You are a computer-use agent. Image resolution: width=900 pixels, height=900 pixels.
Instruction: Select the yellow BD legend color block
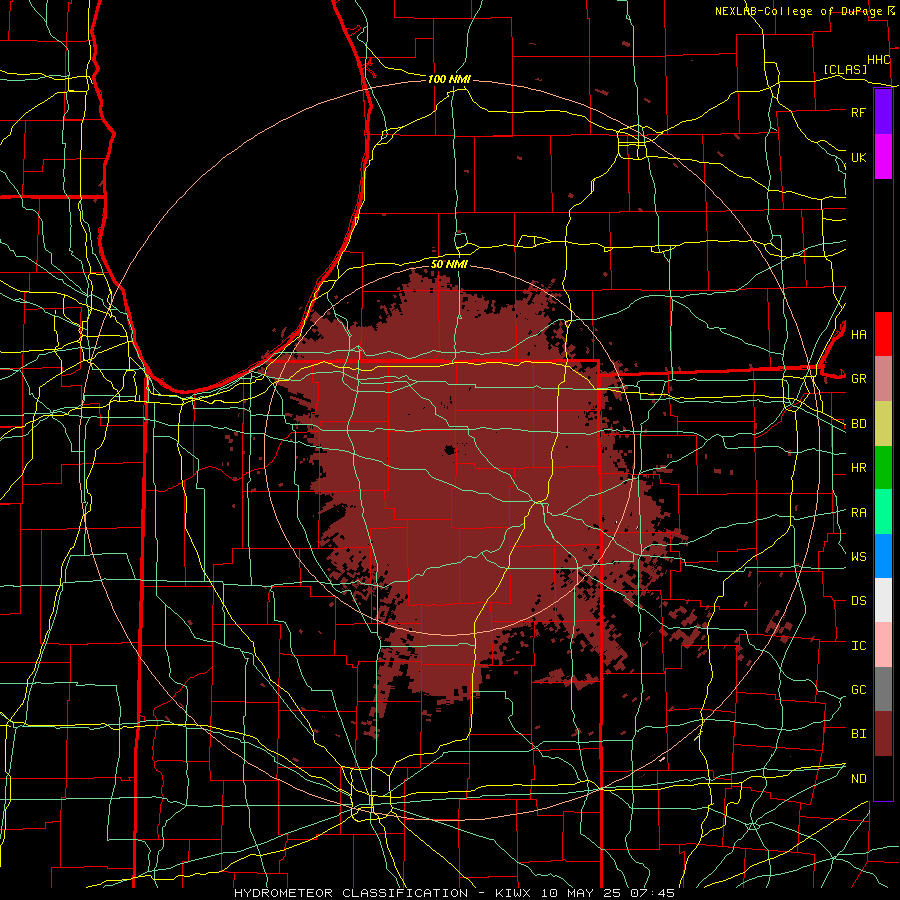(x=883, y=423)
